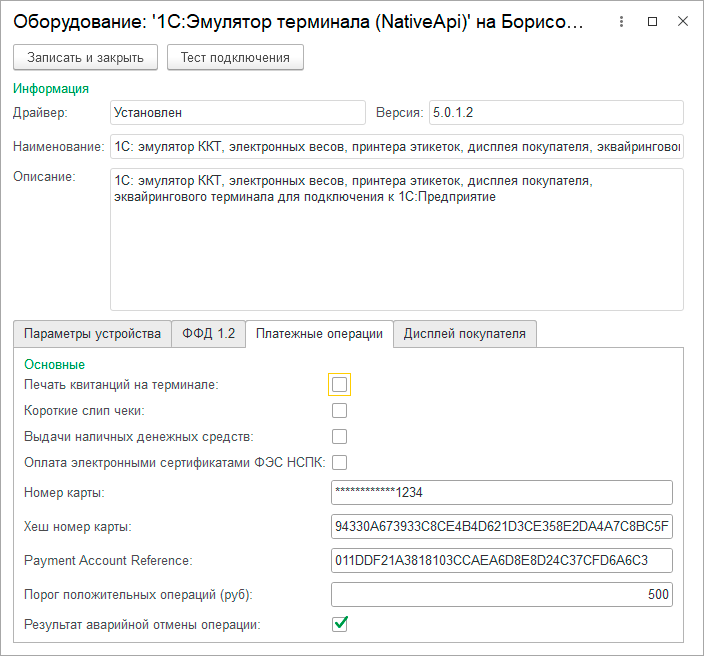Click inside the 'Описание' text area
This screenshot has width=704, height=656.
pos(397,239)
